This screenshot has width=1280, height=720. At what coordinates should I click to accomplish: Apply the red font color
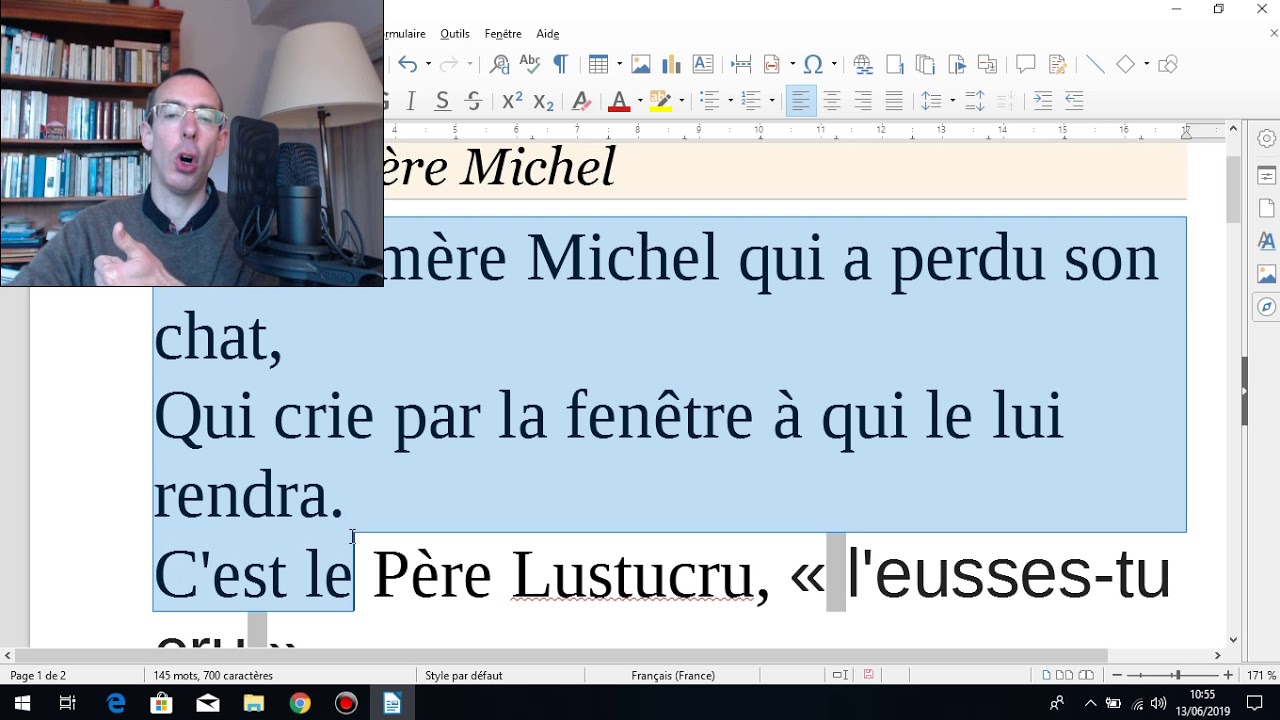(x=618, y=100)
